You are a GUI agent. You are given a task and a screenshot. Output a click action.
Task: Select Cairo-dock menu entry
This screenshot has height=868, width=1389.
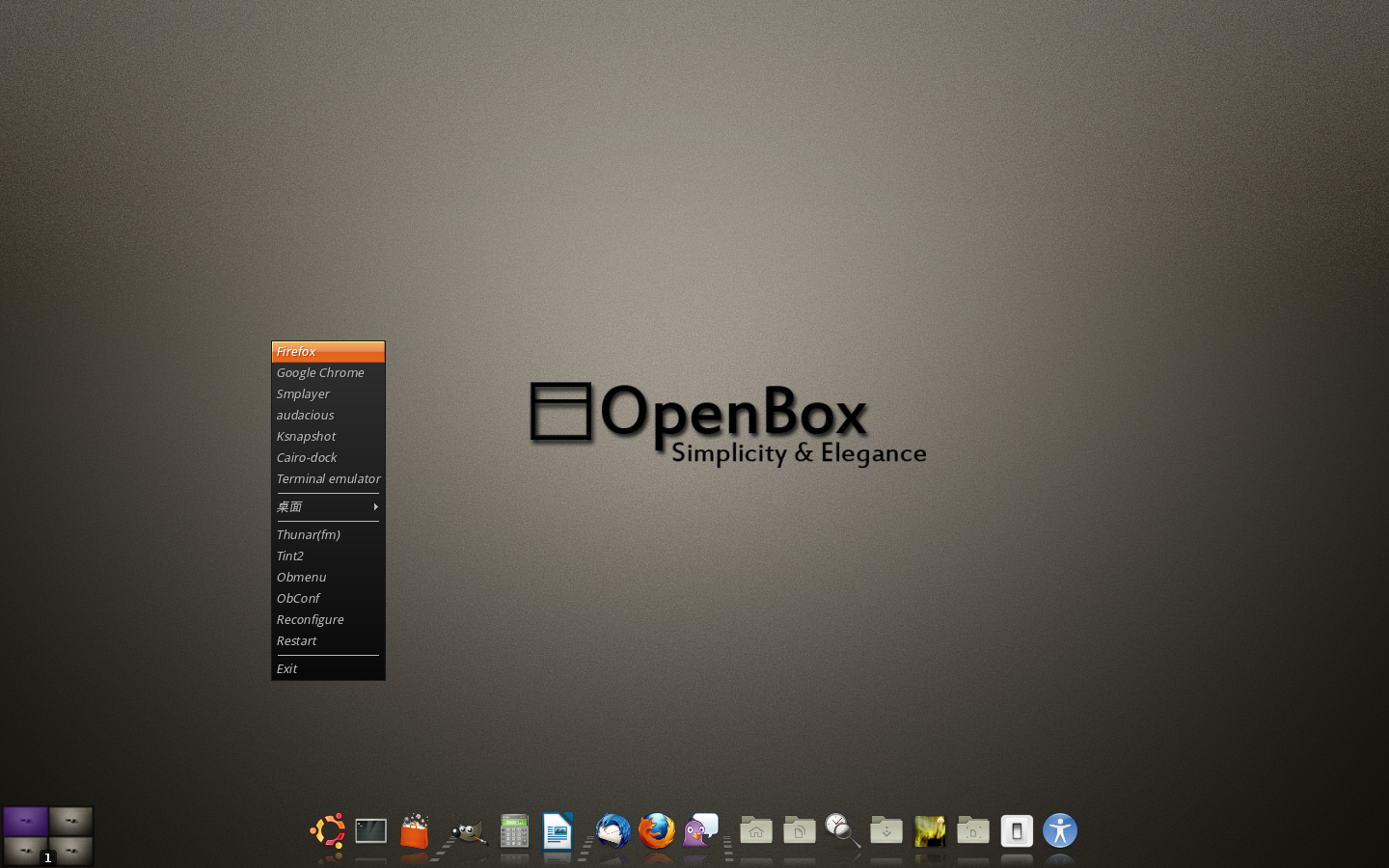(328, 458)
